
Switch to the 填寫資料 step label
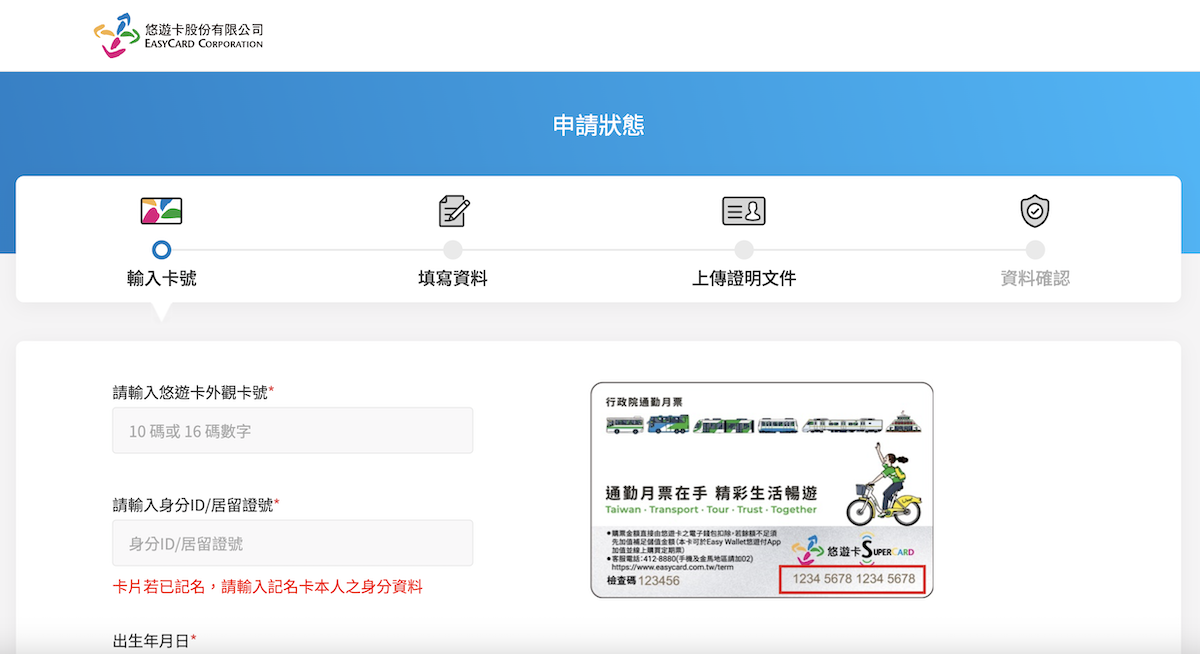coord(452,278)
